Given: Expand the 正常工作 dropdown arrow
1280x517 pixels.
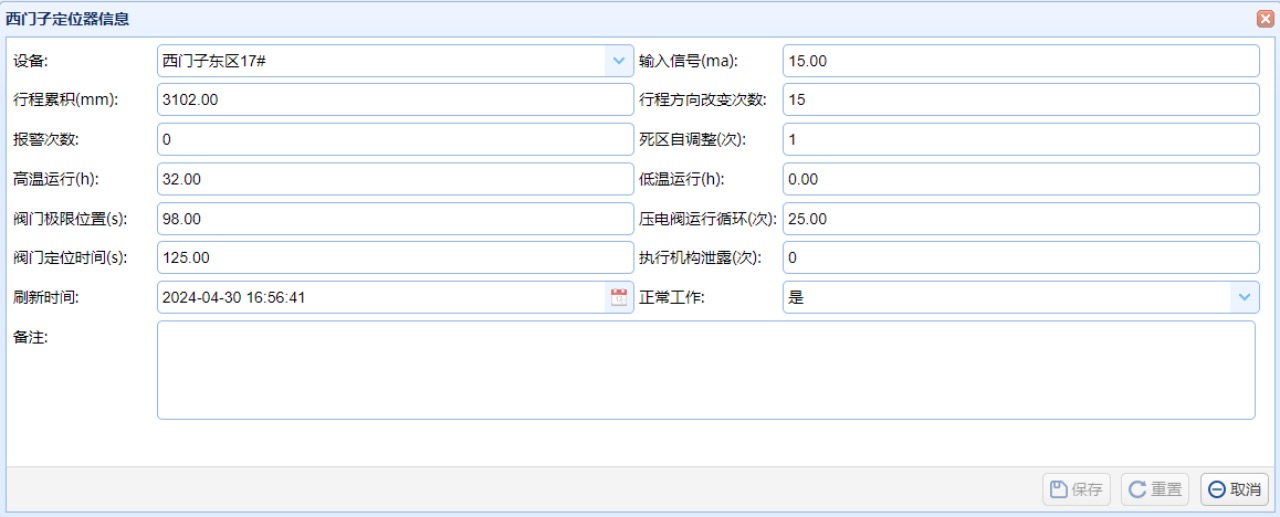Looking at the screenshot, I should tap(1244, 297).
